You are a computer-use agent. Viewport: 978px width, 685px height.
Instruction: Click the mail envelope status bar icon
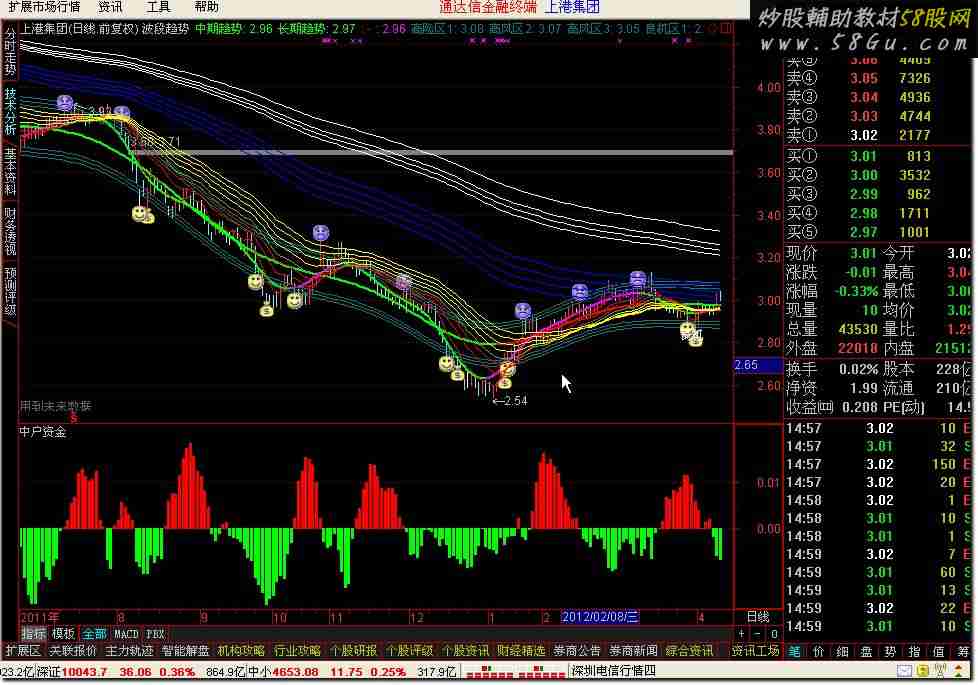(904, 671)
